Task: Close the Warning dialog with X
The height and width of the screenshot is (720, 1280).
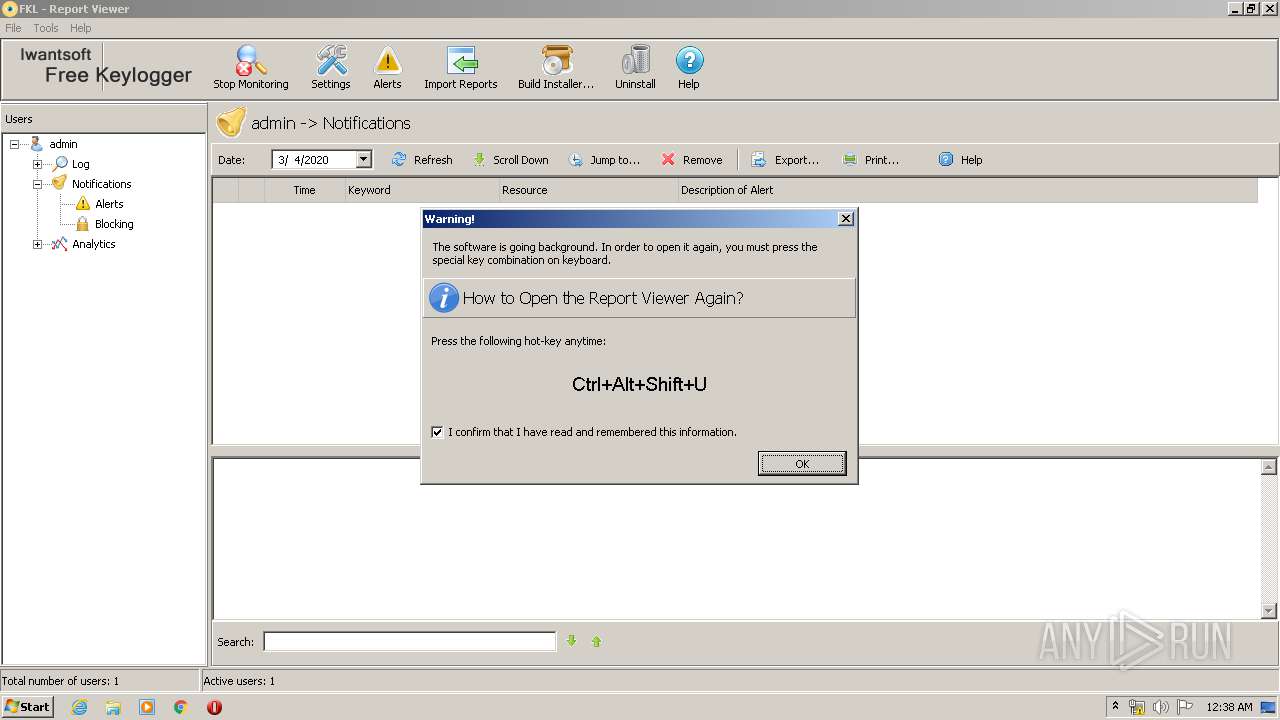Action: [845, 219]
